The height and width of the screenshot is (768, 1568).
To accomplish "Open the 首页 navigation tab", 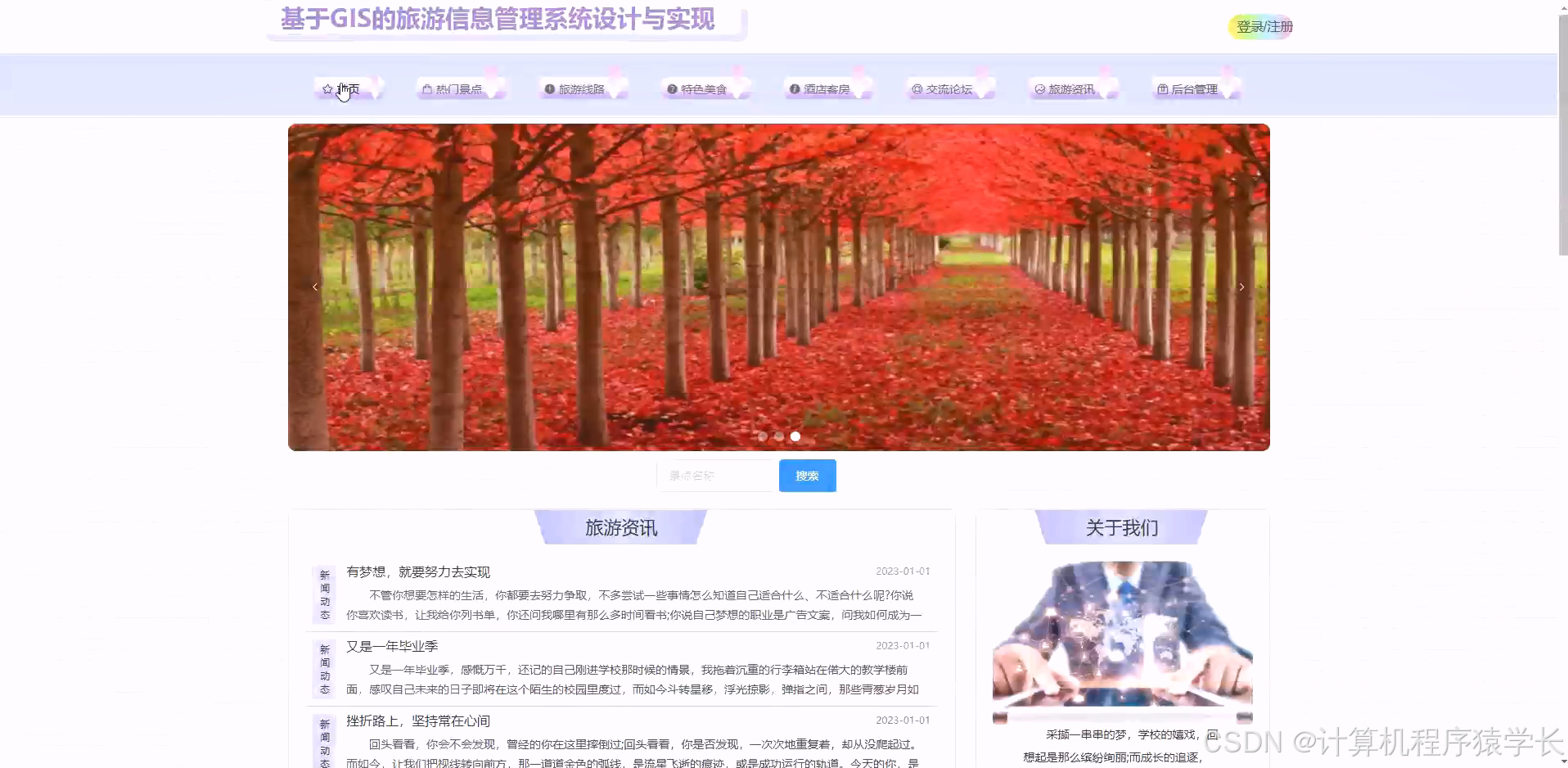I will 349,88.
